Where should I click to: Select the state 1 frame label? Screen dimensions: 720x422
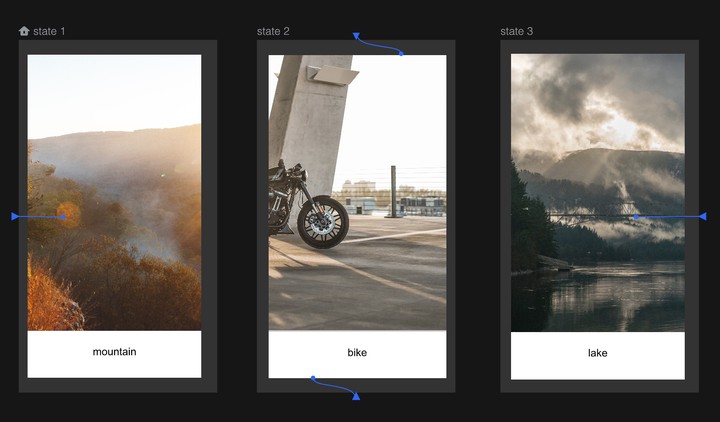(x=49, y=31)
